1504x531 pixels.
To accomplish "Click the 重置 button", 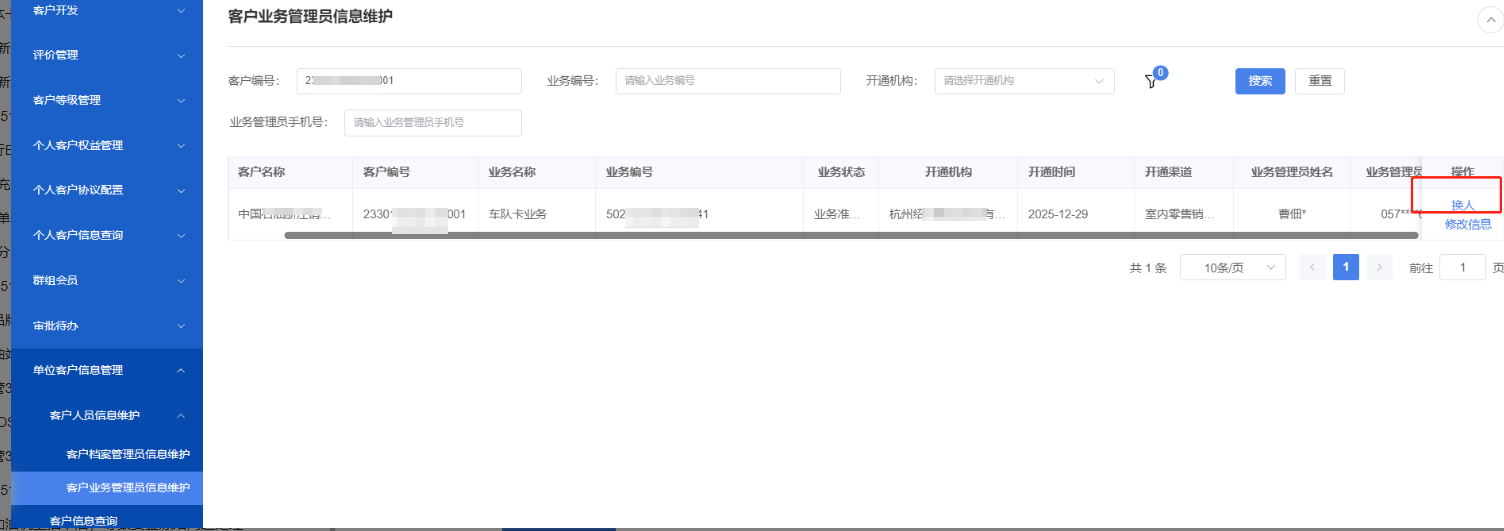I will click(1319, 81).
